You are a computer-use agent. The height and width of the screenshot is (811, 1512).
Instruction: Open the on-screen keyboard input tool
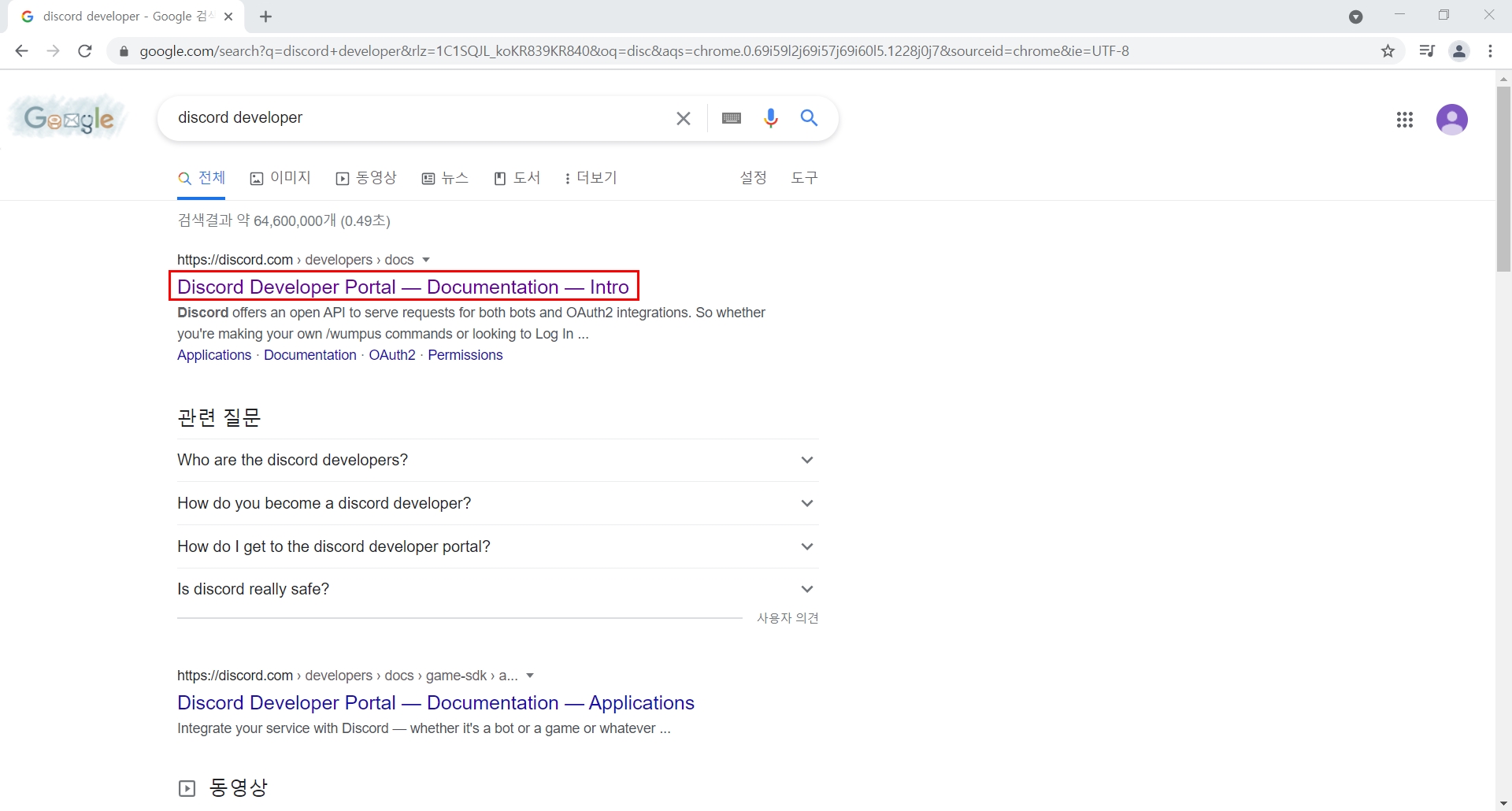tap(732, 118)
